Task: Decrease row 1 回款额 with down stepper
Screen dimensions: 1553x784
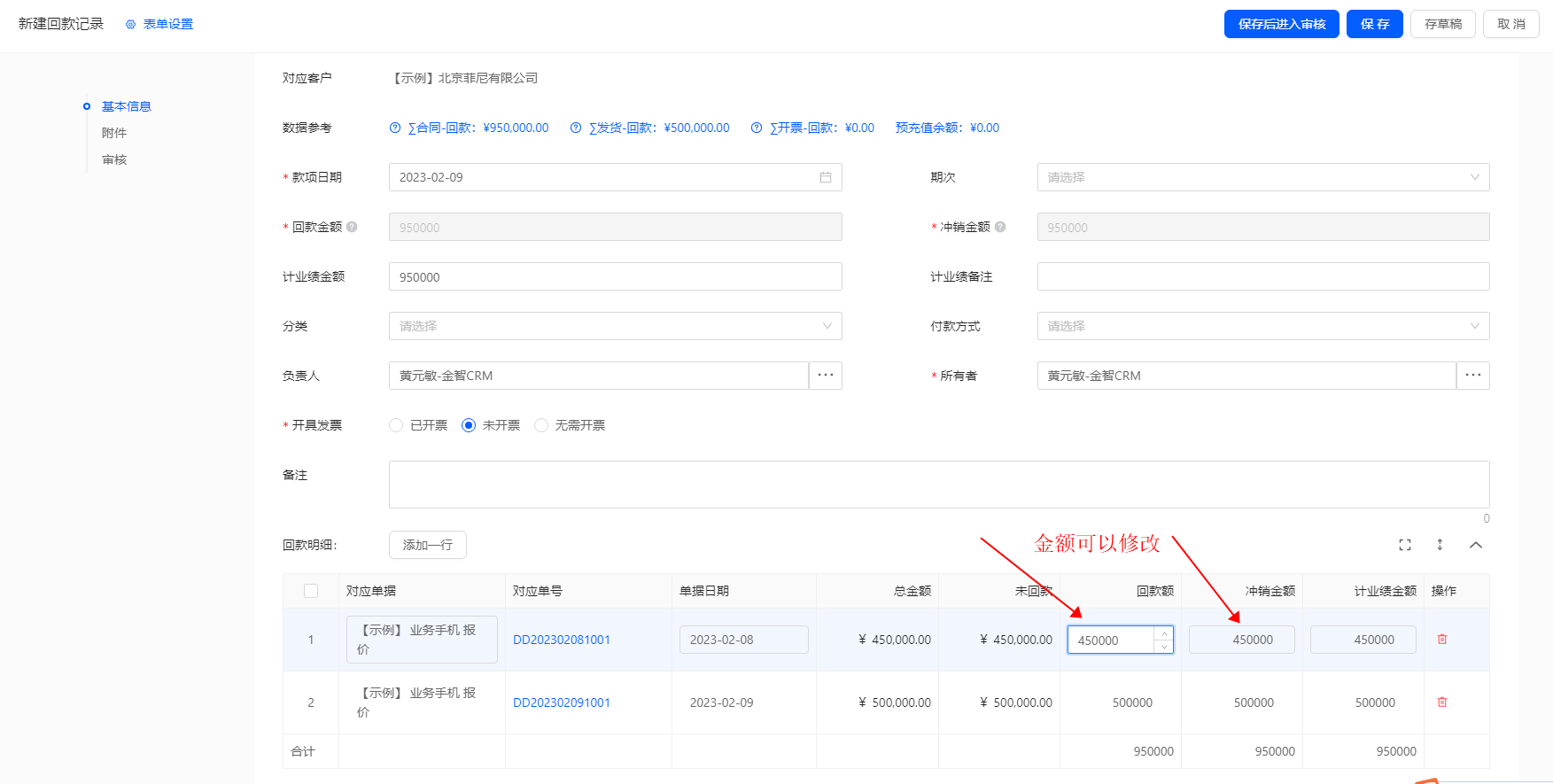Action: [x=1164, y=647]
